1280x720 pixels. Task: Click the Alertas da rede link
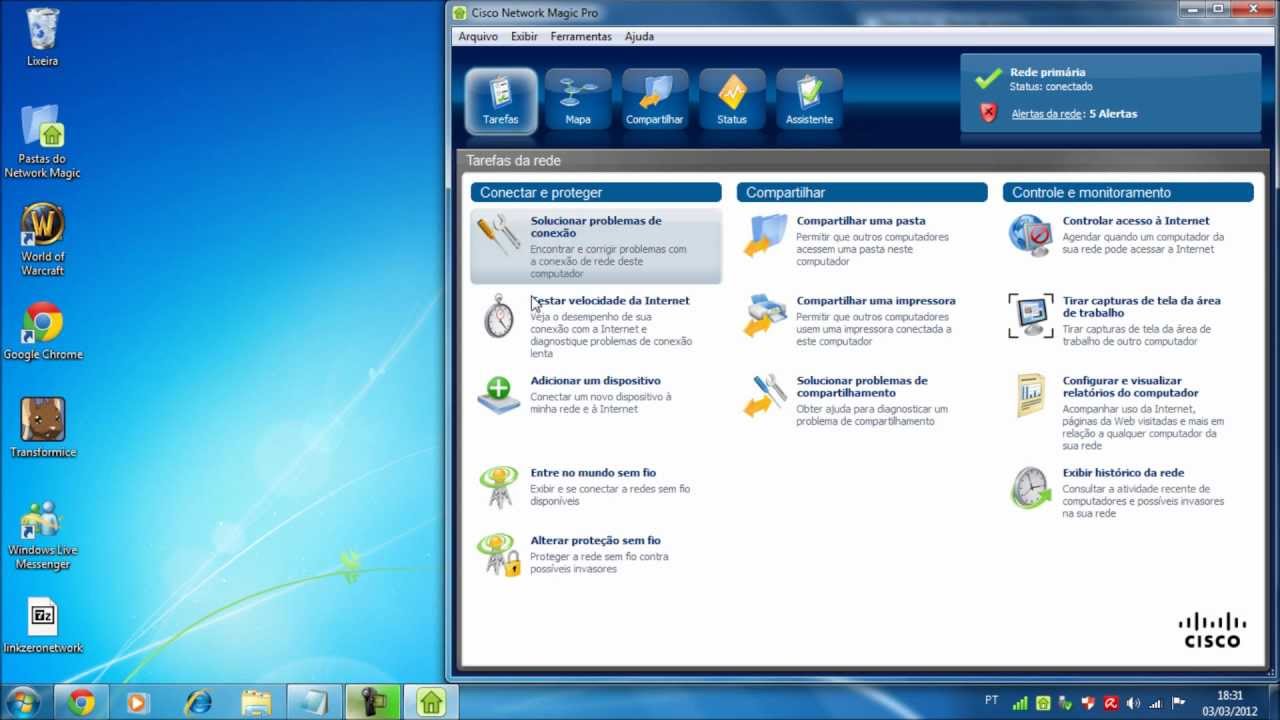tap(1046, 114)
